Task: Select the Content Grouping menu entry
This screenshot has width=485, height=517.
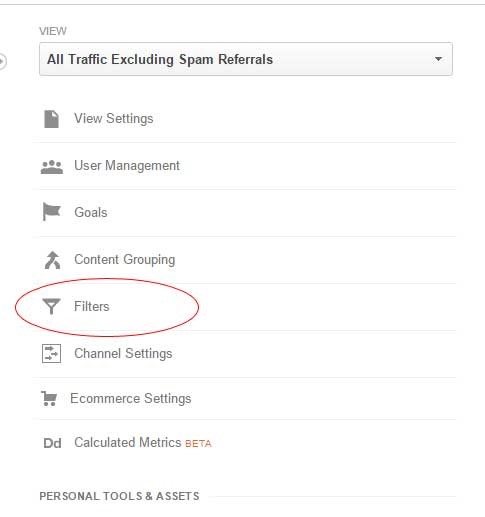Action: (x=125, y=260)
